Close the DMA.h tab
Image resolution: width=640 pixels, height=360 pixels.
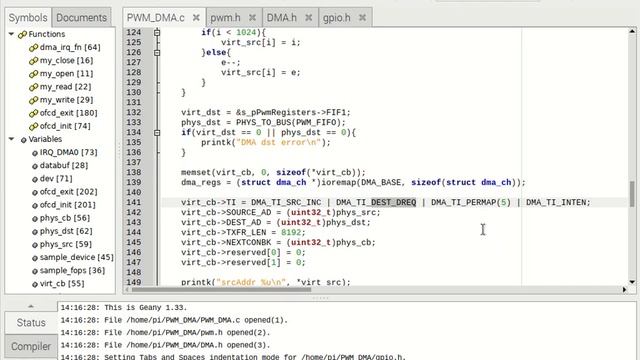pyautogui.click(x=309, y=18)
